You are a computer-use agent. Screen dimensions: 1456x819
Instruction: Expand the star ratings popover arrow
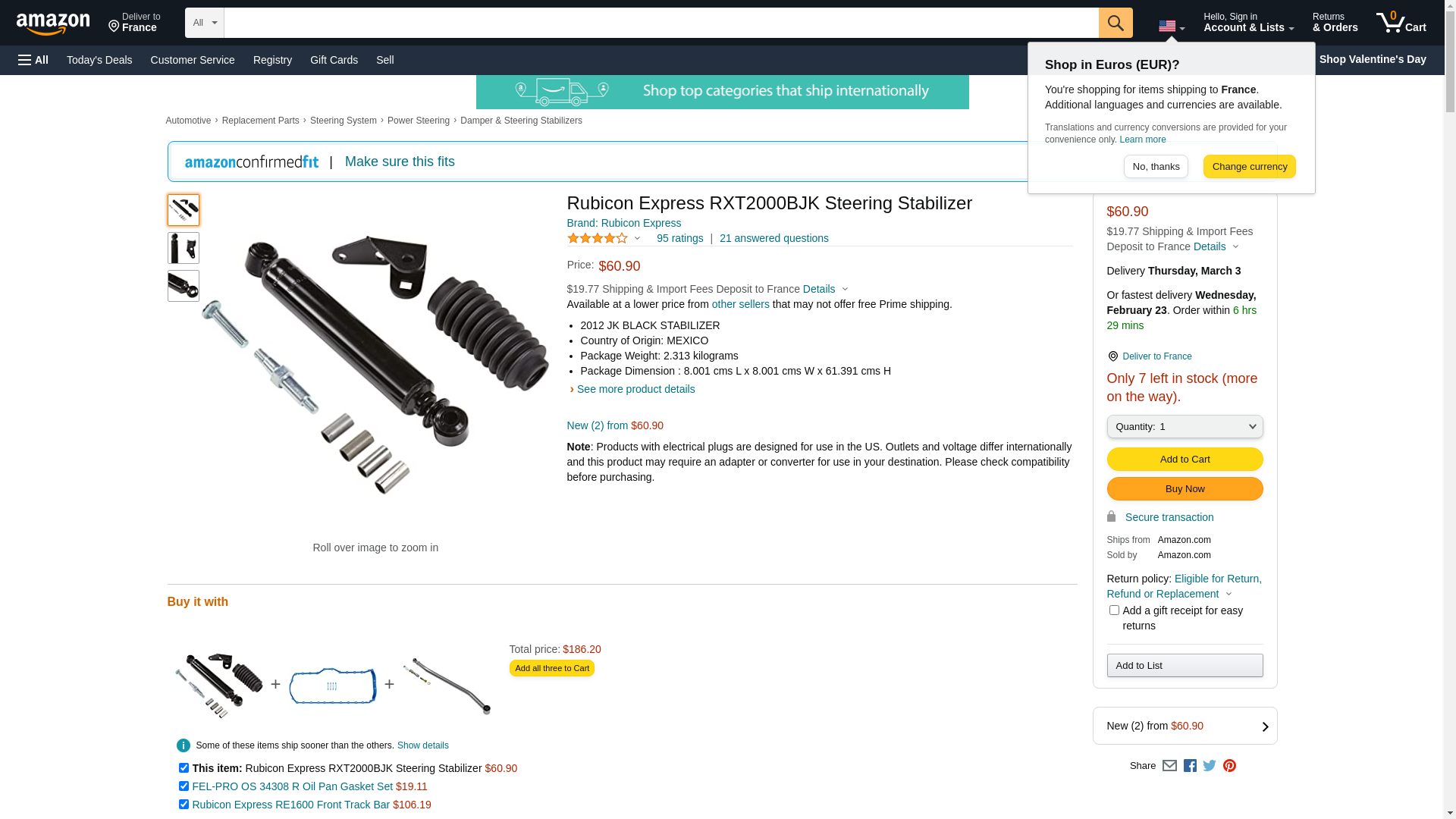[637, 239]
